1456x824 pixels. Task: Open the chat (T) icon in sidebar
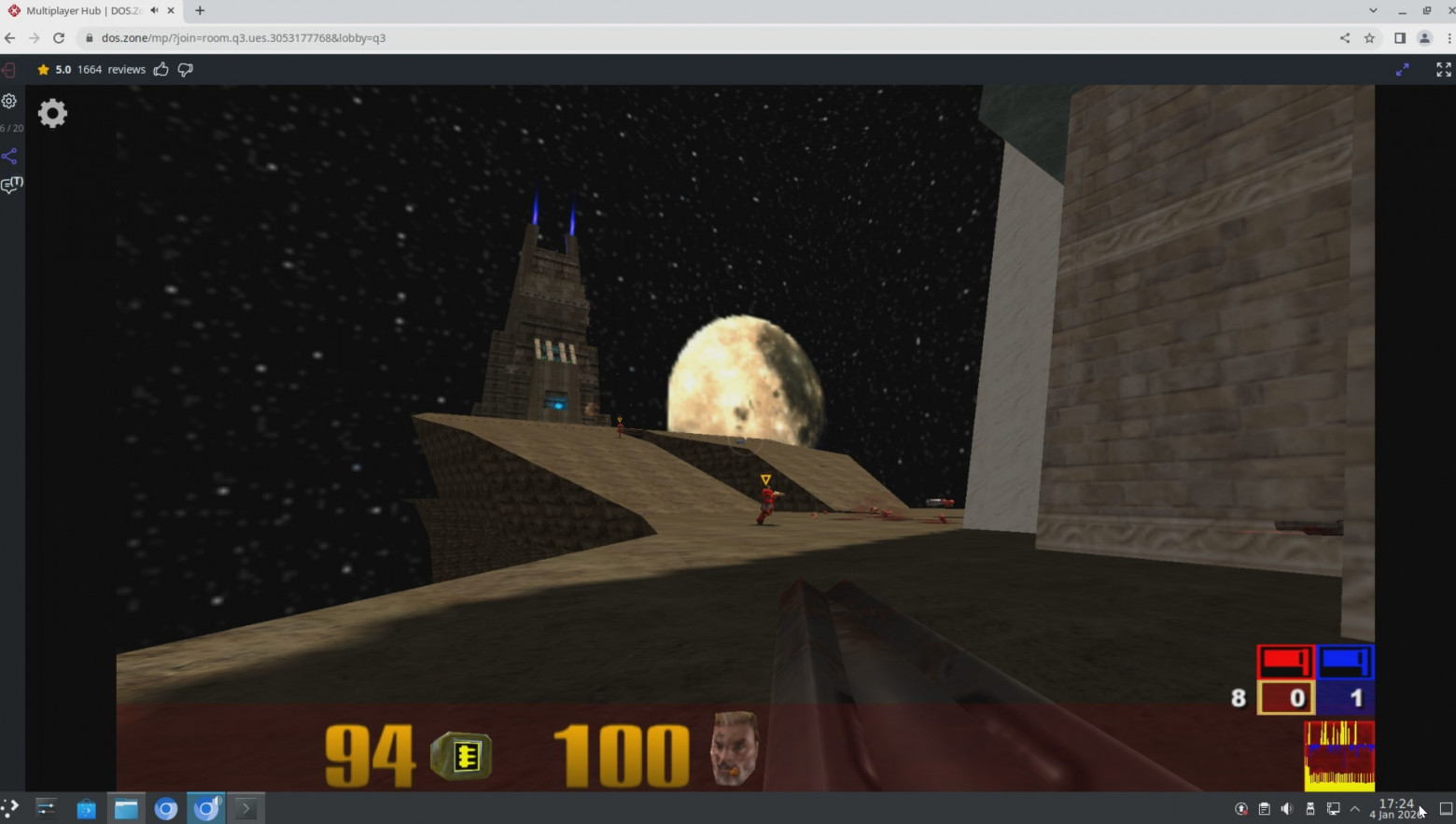(11, 185)
